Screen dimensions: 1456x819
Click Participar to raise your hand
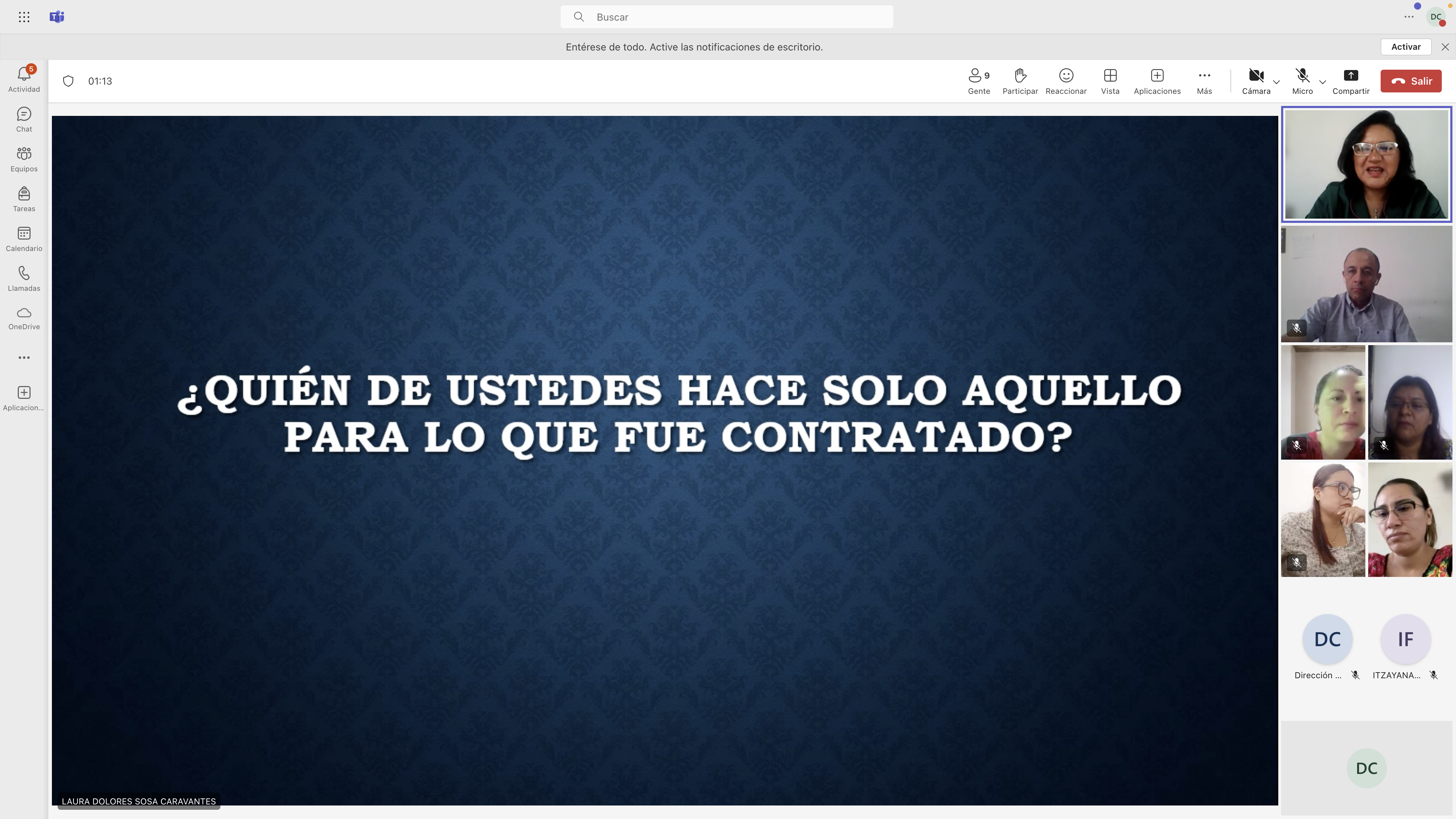pyautogui.click(x=1020, y=81)
